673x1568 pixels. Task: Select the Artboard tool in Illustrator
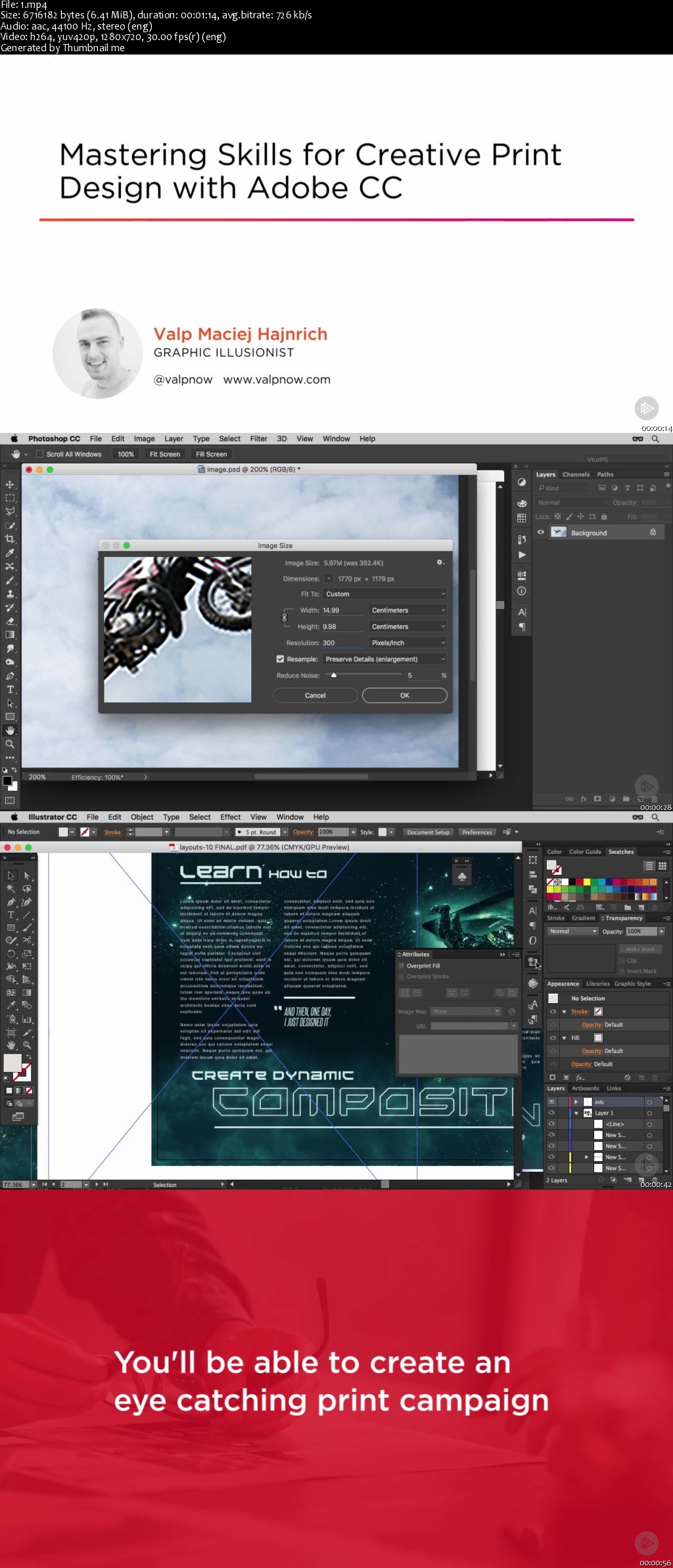point(11,1032)
